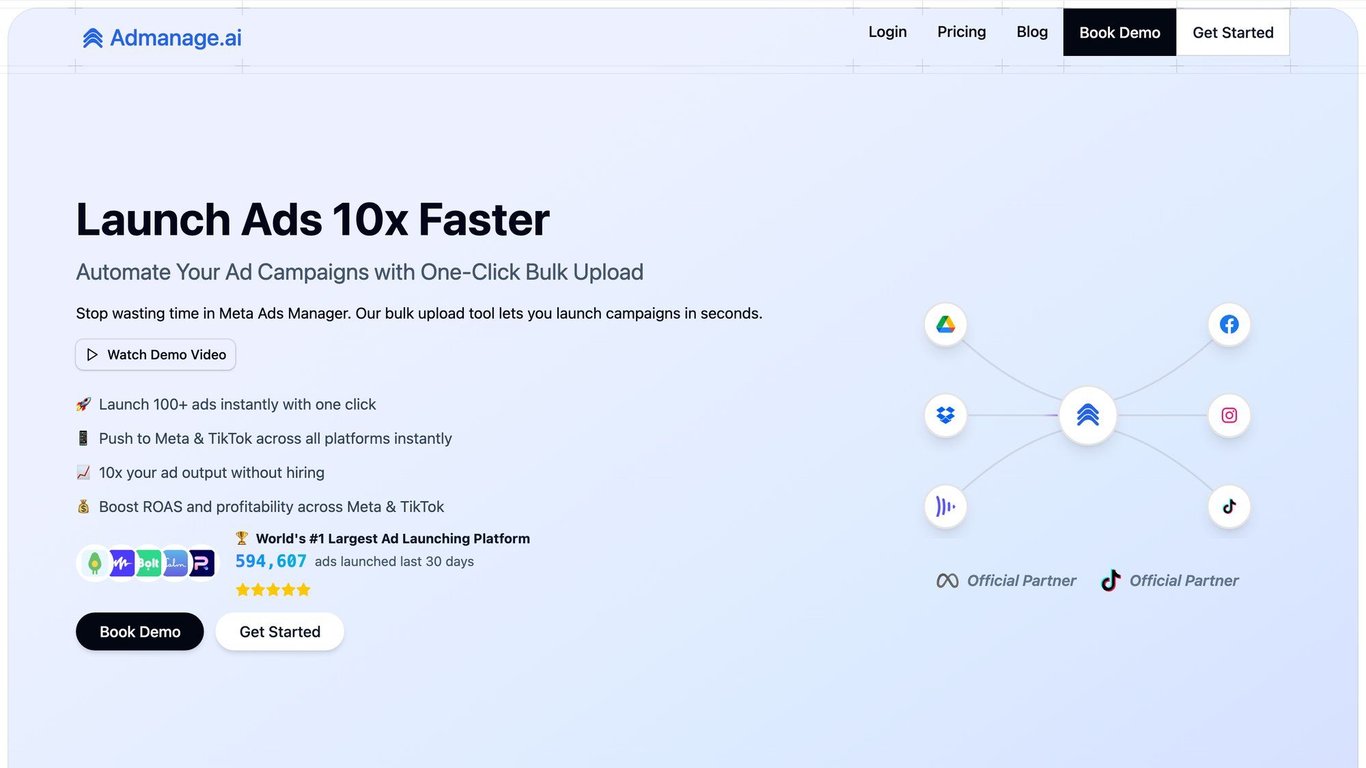This screenshot has height=768, width=1366.
Task: Click the Book Demo button below the stats
Action: pyautogui.click(x=140, y=632)
